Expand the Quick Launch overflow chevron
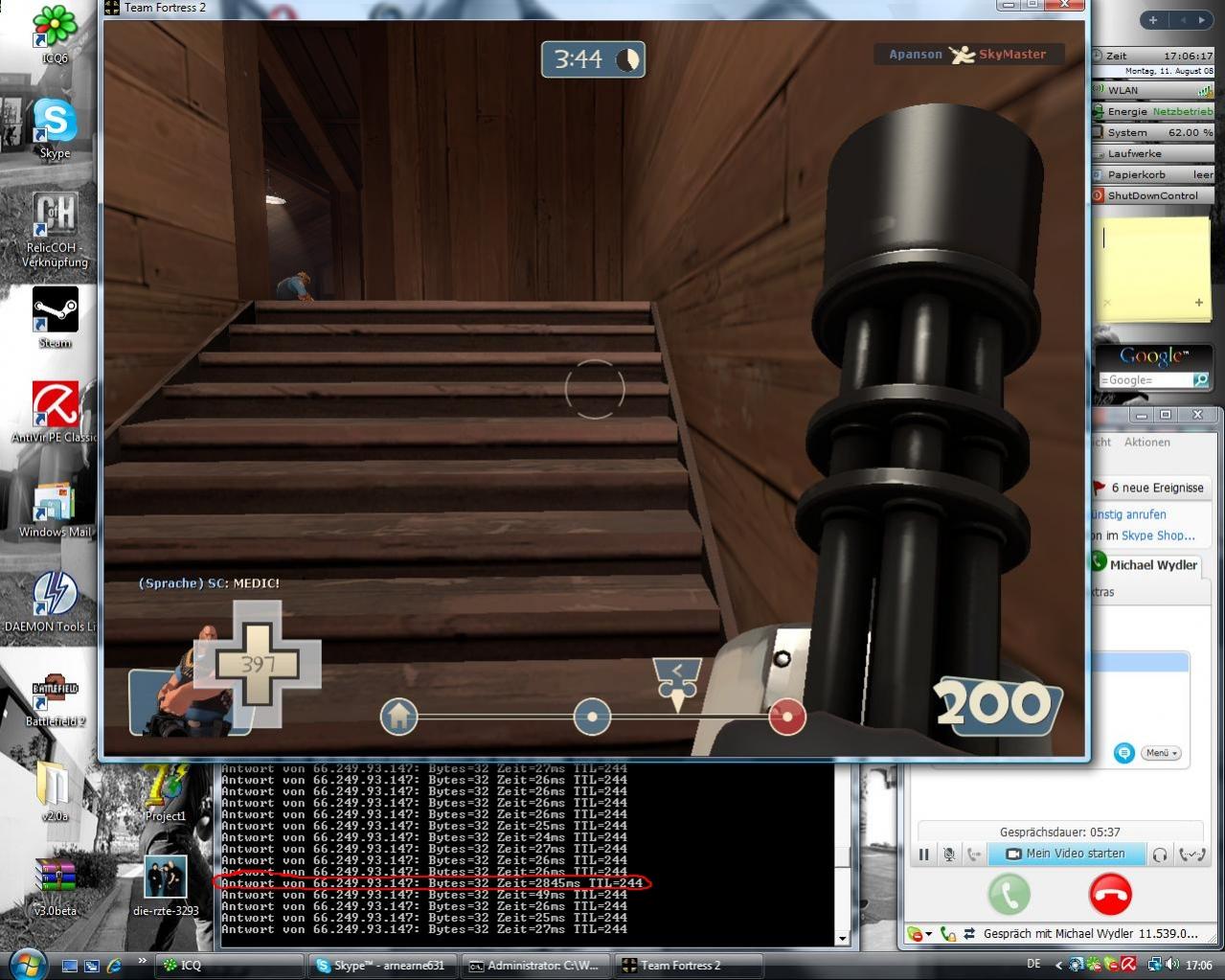This screenshot has width=1225, height=980. pyautogui.click(x=142, y=960)
